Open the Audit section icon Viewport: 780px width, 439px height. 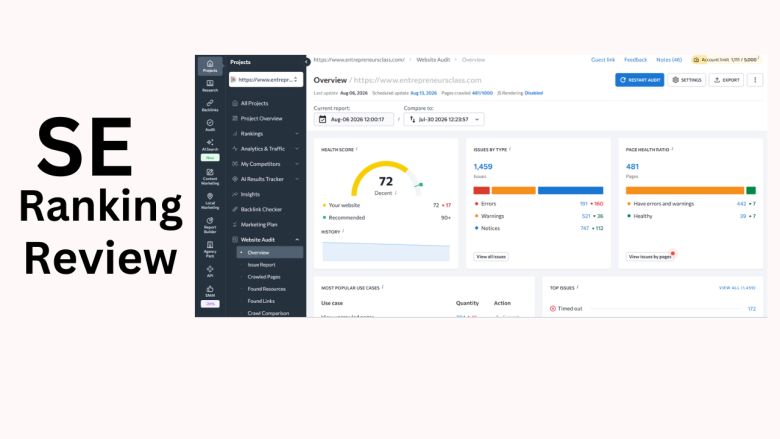[x=210, y=125]
